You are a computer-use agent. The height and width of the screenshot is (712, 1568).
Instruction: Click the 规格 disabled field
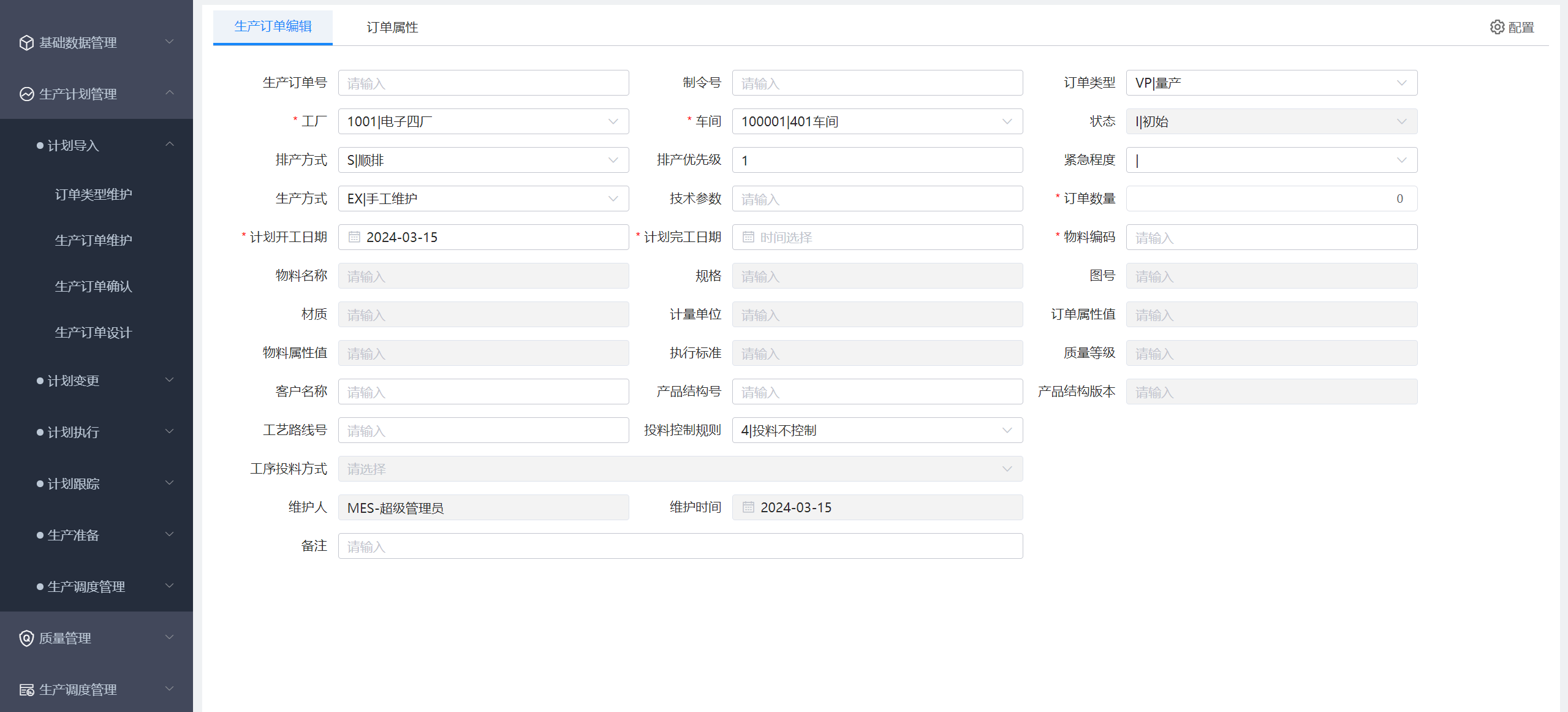point(877,276)
